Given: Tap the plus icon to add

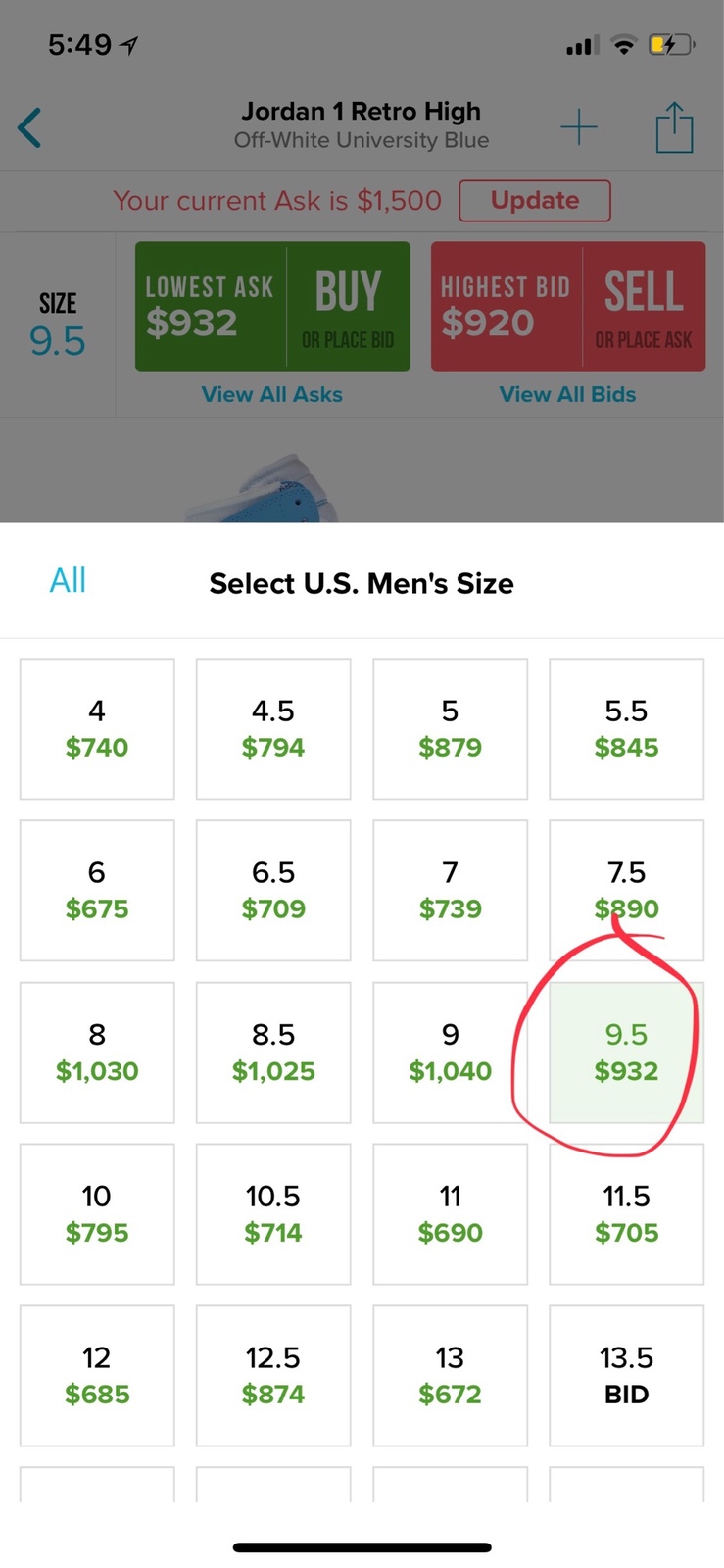Looking at the screenshot, I should click(579, 127).
